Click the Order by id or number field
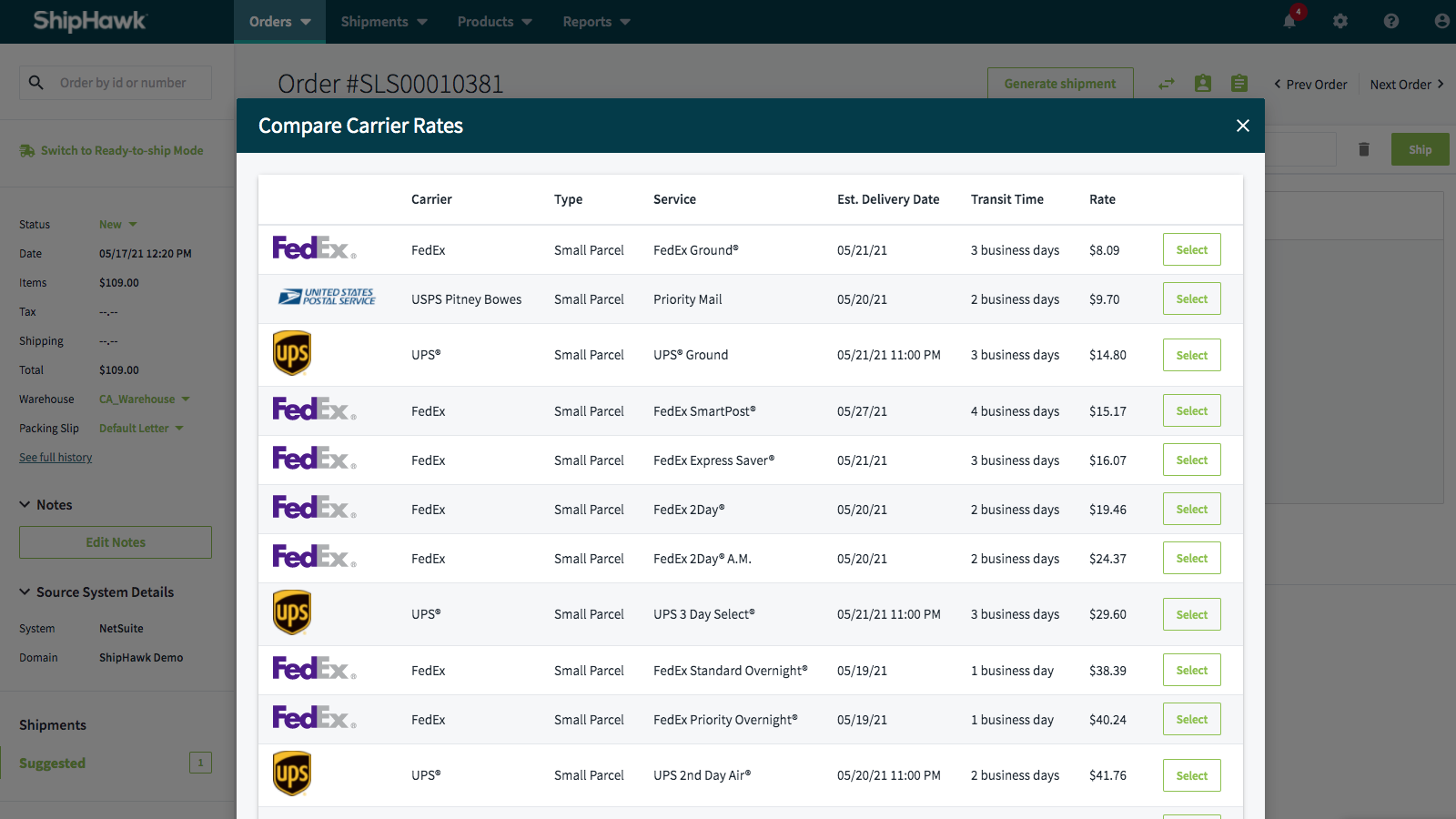1456x819 pixels. tap(127, 83)
